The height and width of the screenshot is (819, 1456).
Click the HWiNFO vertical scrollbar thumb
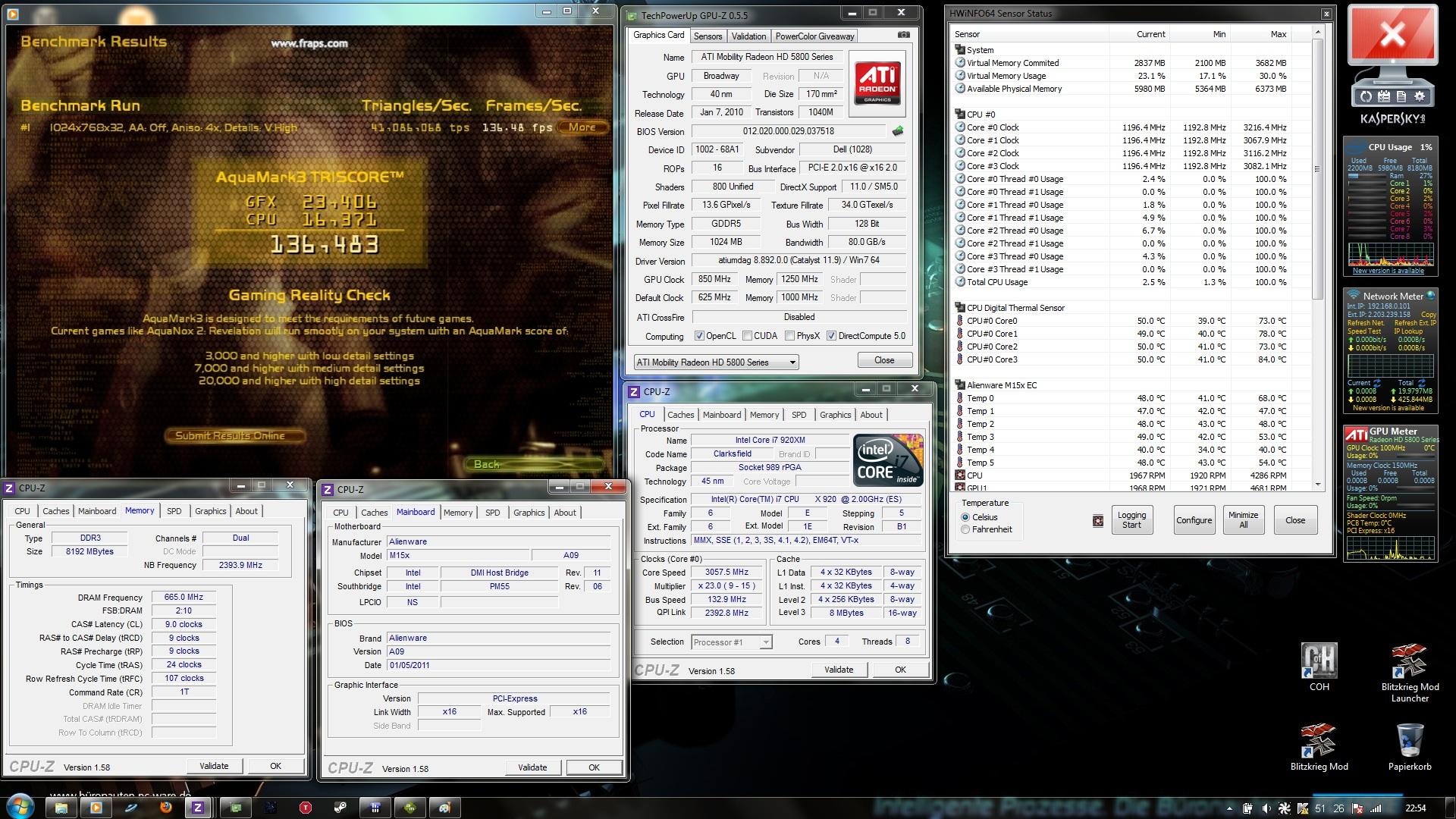tap(1317, 168)
